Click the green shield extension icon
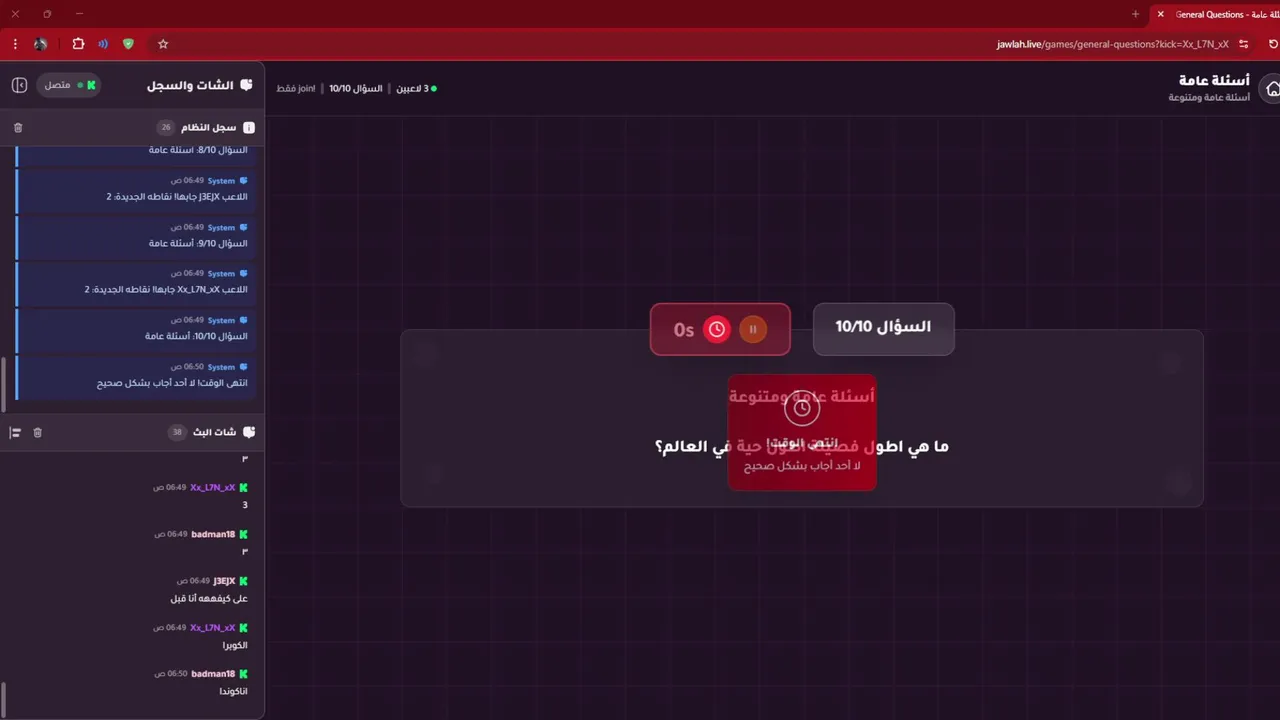The image size is (1280, 720). [128, 44]
